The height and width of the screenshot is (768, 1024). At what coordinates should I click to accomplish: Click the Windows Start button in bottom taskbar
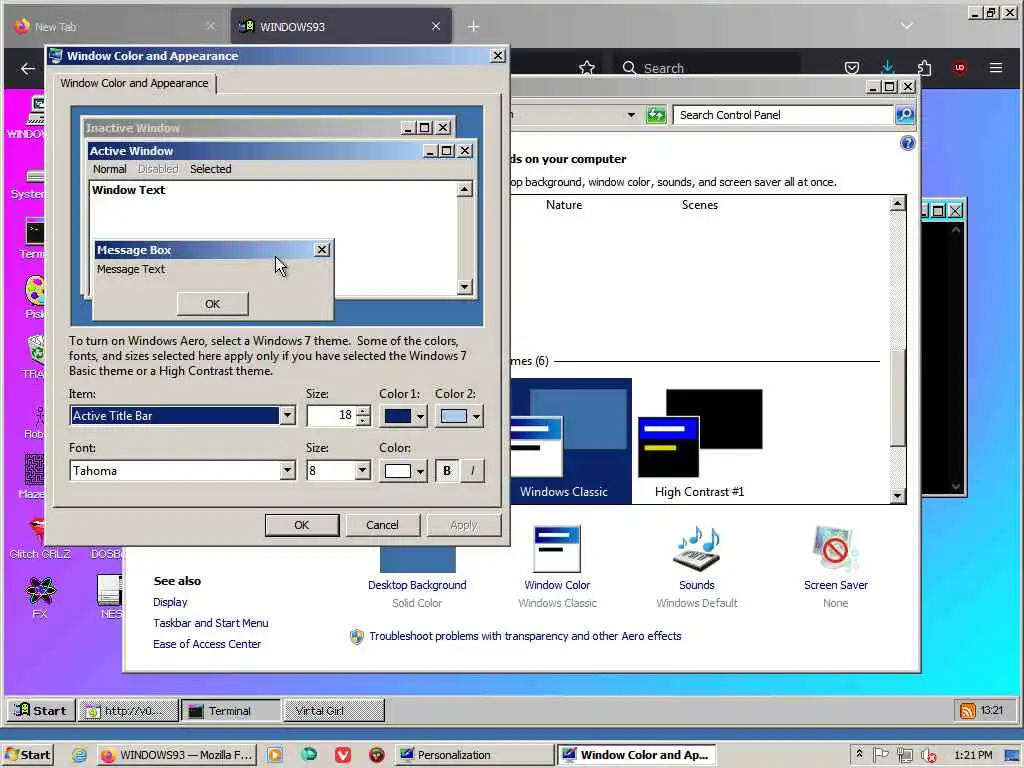click(28, 755)
